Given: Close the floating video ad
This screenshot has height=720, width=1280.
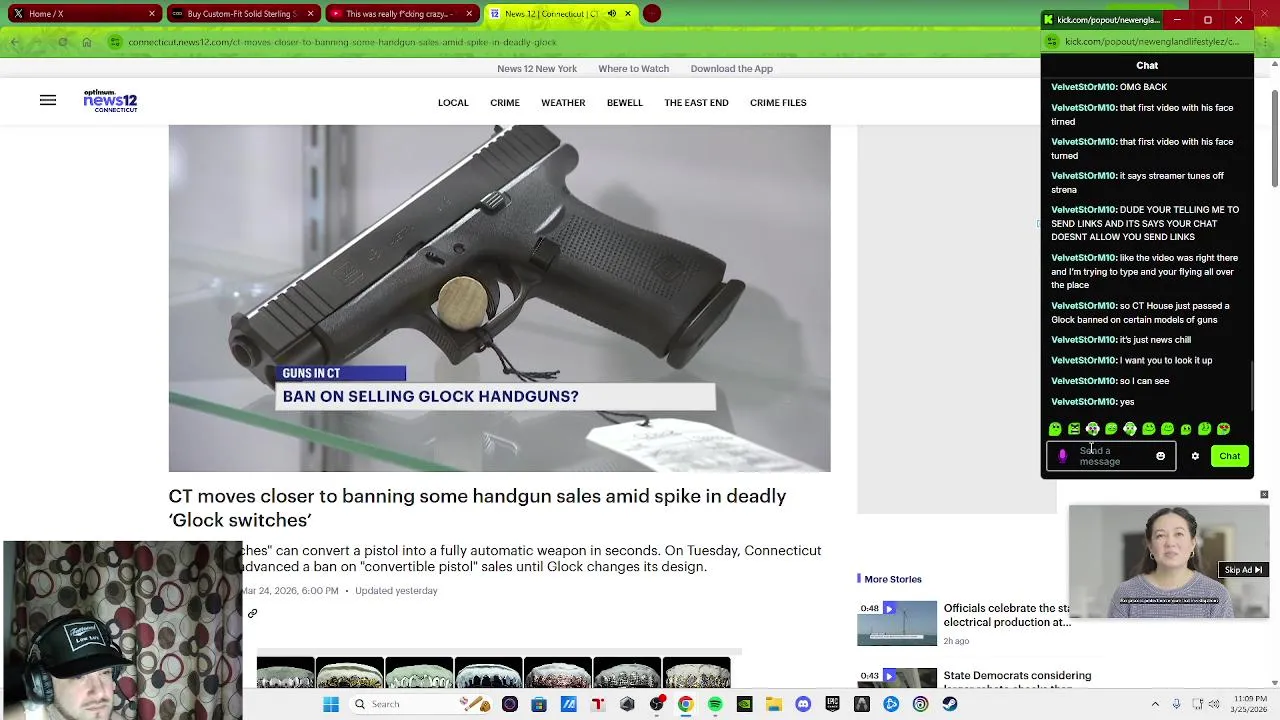Looking at the screenshot, I should pyautogui.click(x=1264, y=495).
